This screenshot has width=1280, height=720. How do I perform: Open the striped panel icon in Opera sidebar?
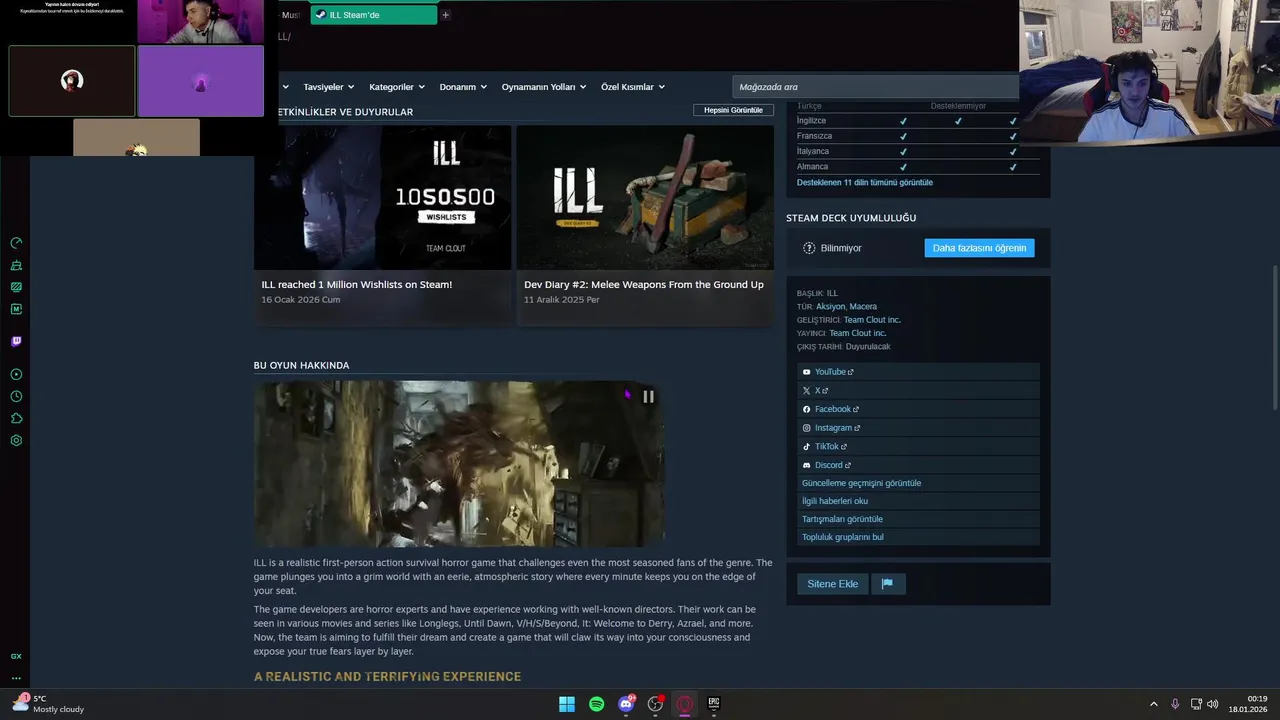click(16, 287)
